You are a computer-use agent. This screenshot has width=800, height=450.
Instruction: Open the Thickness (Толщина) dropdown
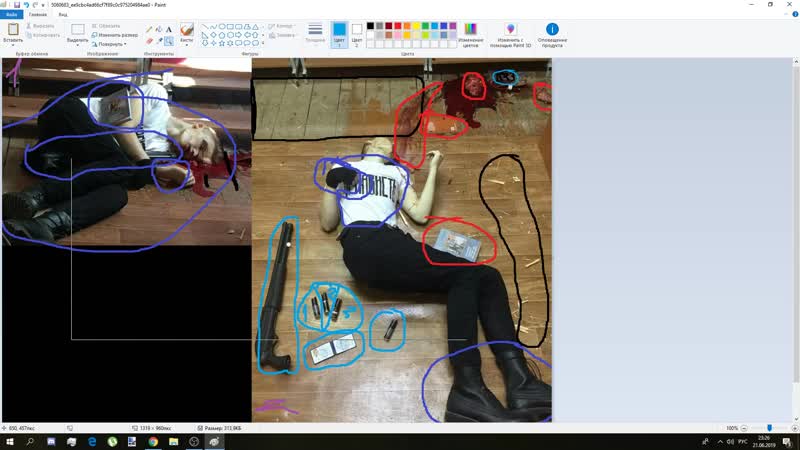pos(315,33)
